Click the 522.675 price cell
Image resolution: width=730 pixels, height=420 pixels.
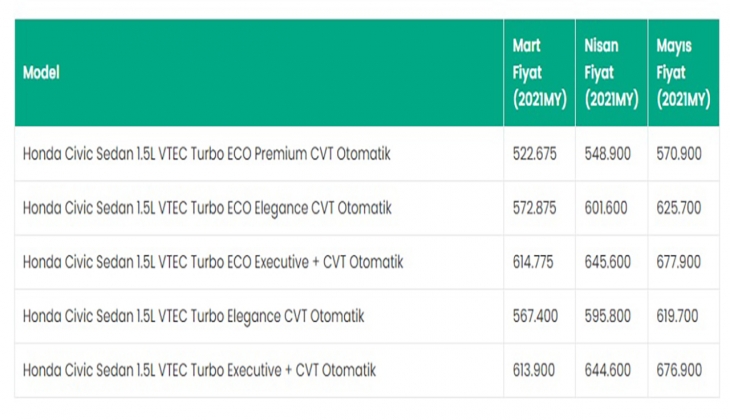pyautogui.click(x=534, y=154)
